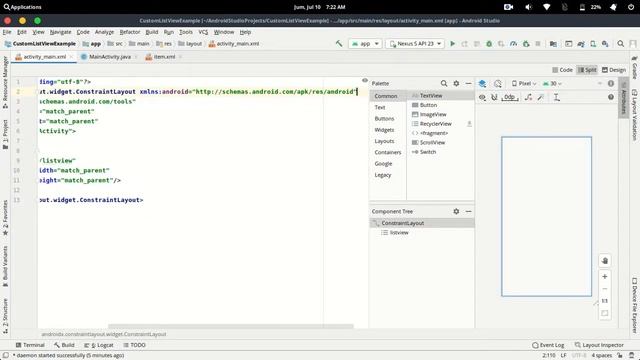The image size is (640, 360).
Task: Open the Logcat tool window
Action: pyautogui.click(x=99, y=345)
